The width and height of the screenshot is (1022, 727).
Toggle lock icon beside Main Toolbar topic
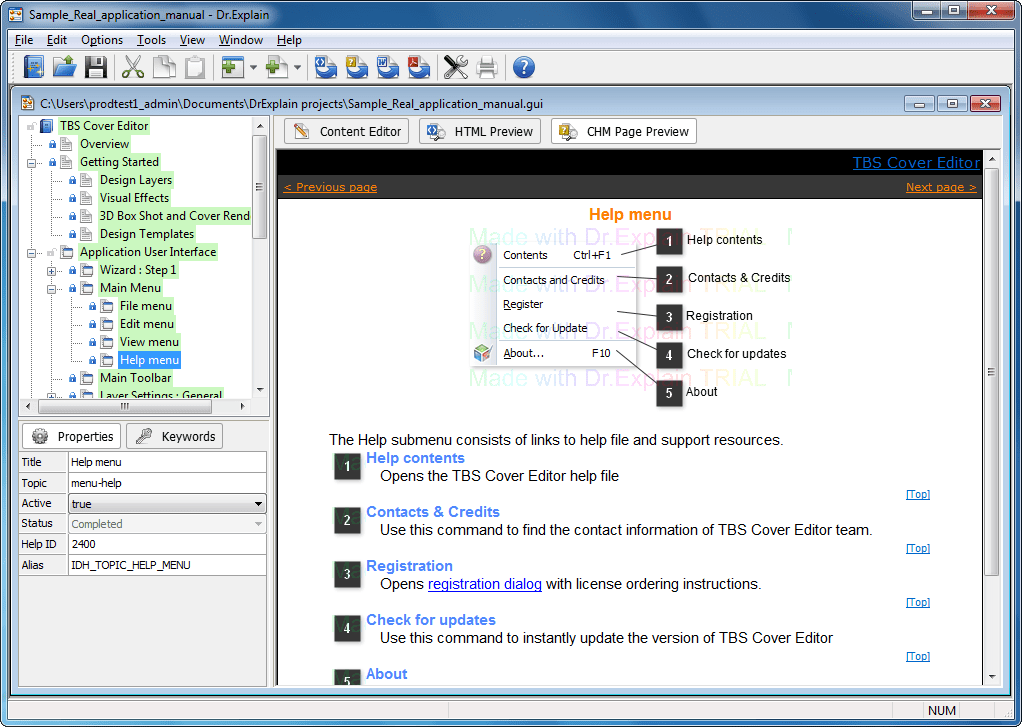point(72,378)
